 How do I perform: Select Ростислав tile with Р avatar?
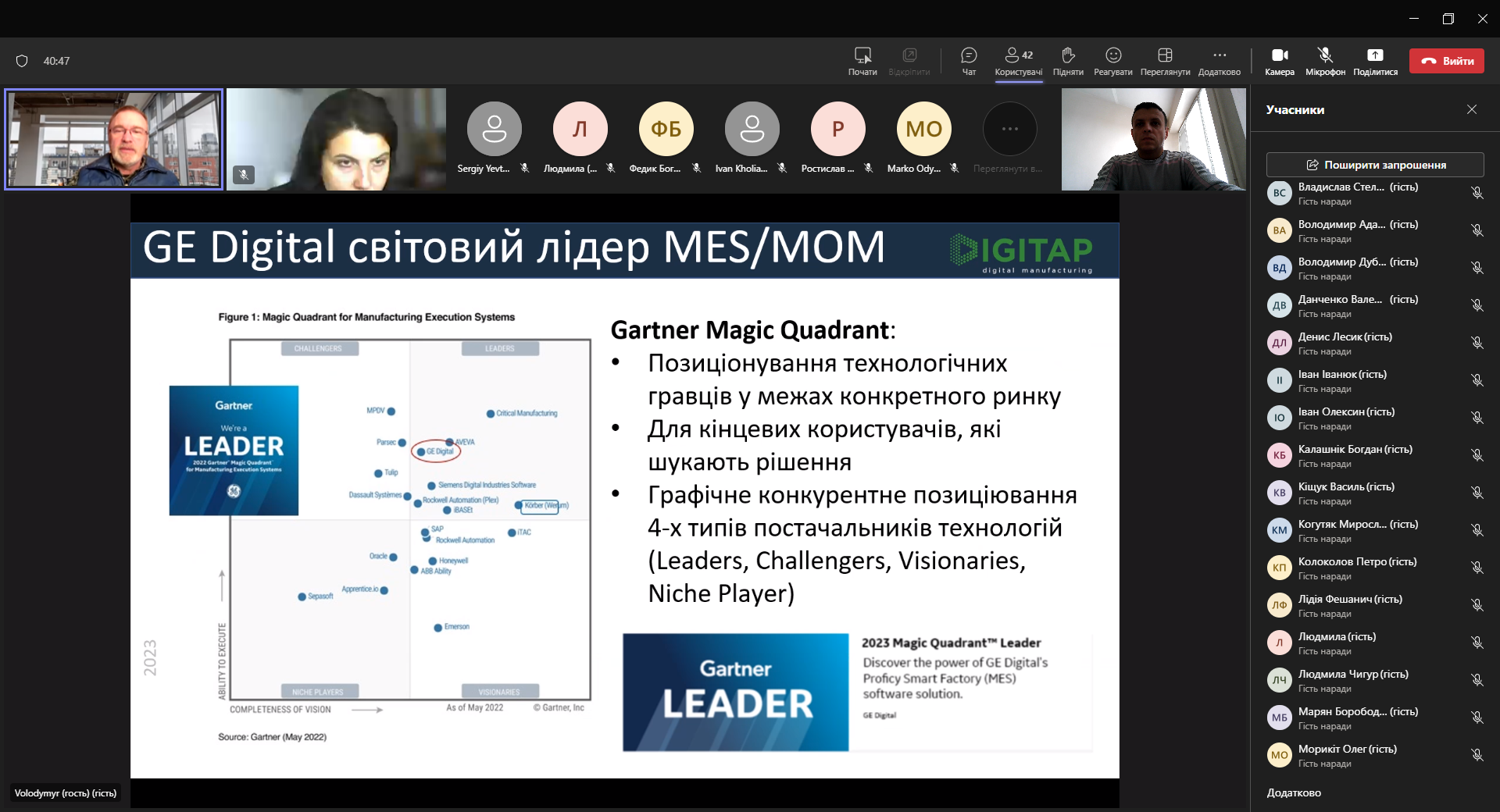837,138
